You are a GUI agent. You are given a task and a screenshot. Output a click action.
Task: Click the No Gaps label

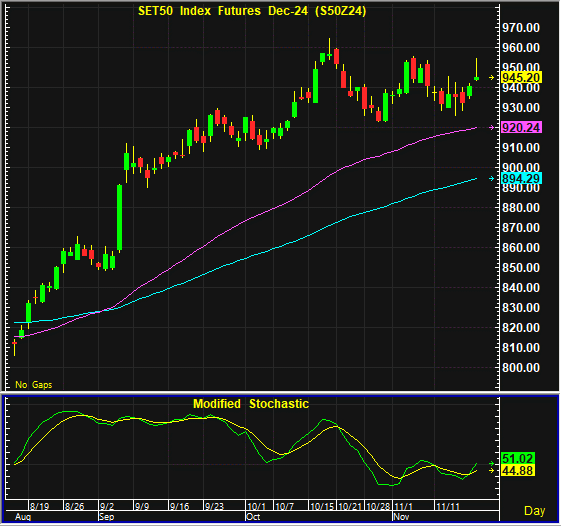tap(34, 385)
